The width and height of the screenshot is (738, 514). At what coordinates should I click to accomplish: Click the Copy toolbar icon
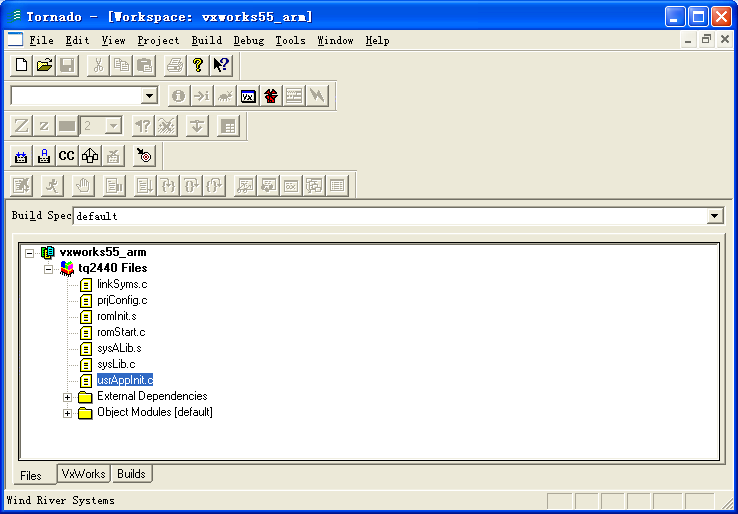pyautogui.click(x=121, y=65)
